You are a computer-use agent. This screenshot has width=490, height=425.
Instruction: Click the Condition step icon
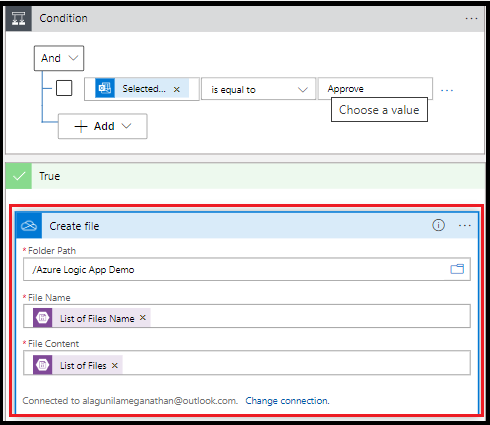point(19,18)
